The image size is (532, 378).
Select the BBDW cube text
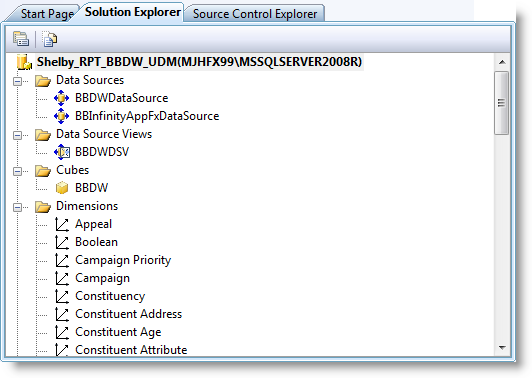pos(91,188)
